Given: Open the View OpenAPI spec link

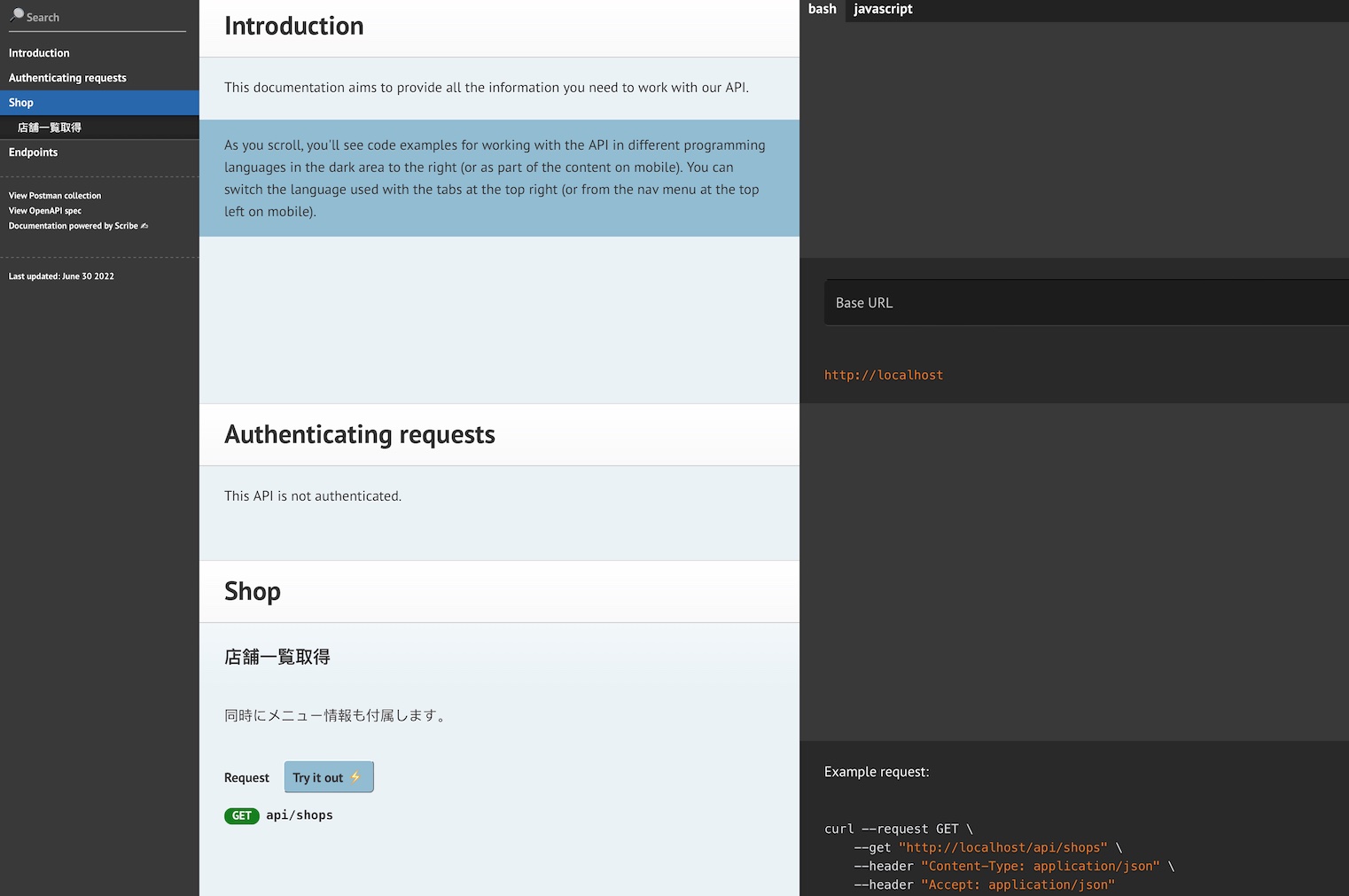Looking at the screenshot, I should tap(45, 211).
